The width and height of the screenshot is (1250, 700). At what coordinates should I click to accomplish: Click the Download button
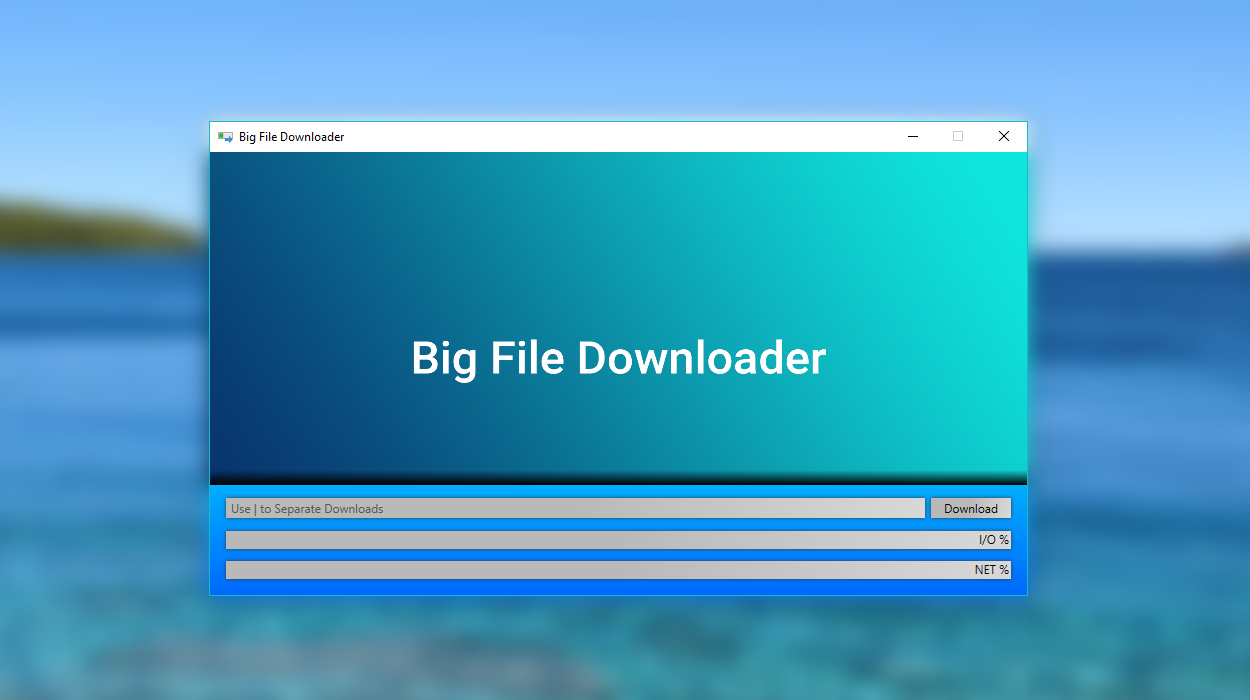coord(971,508)
